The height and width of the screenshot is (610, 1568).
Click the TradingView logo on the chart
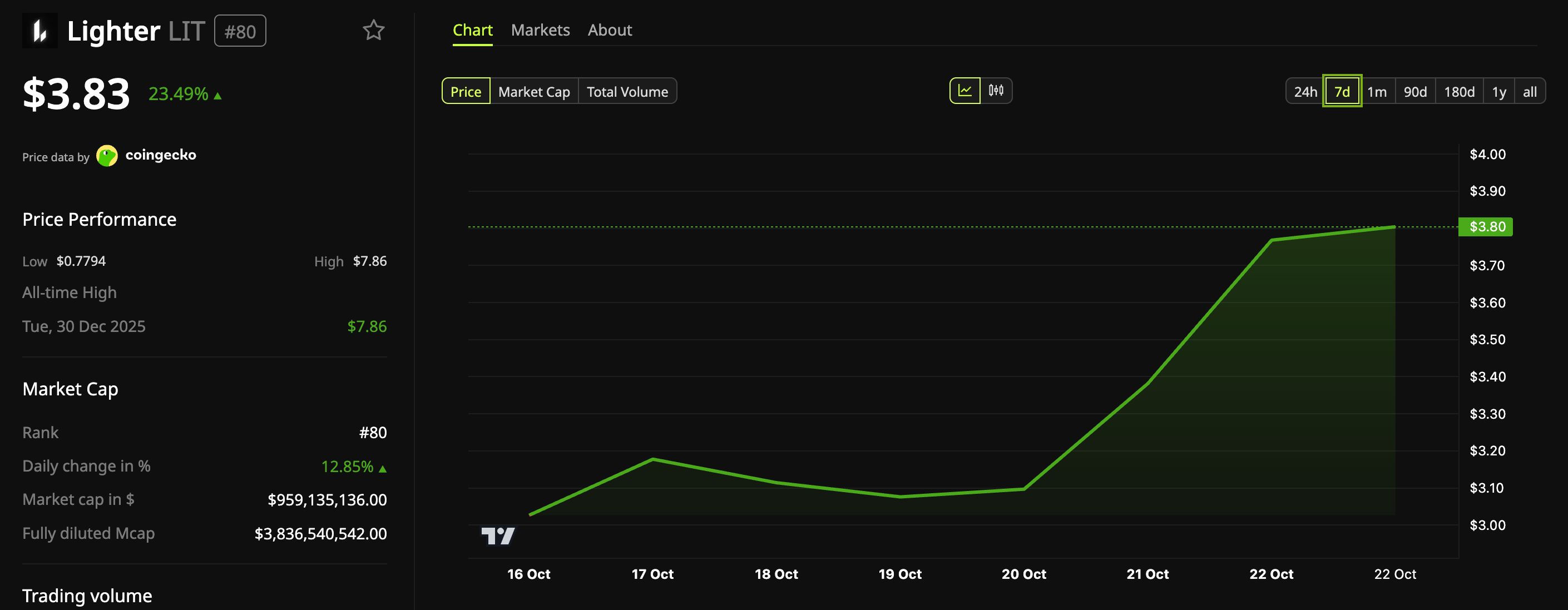pyautogui.click(x=498, y=535)
